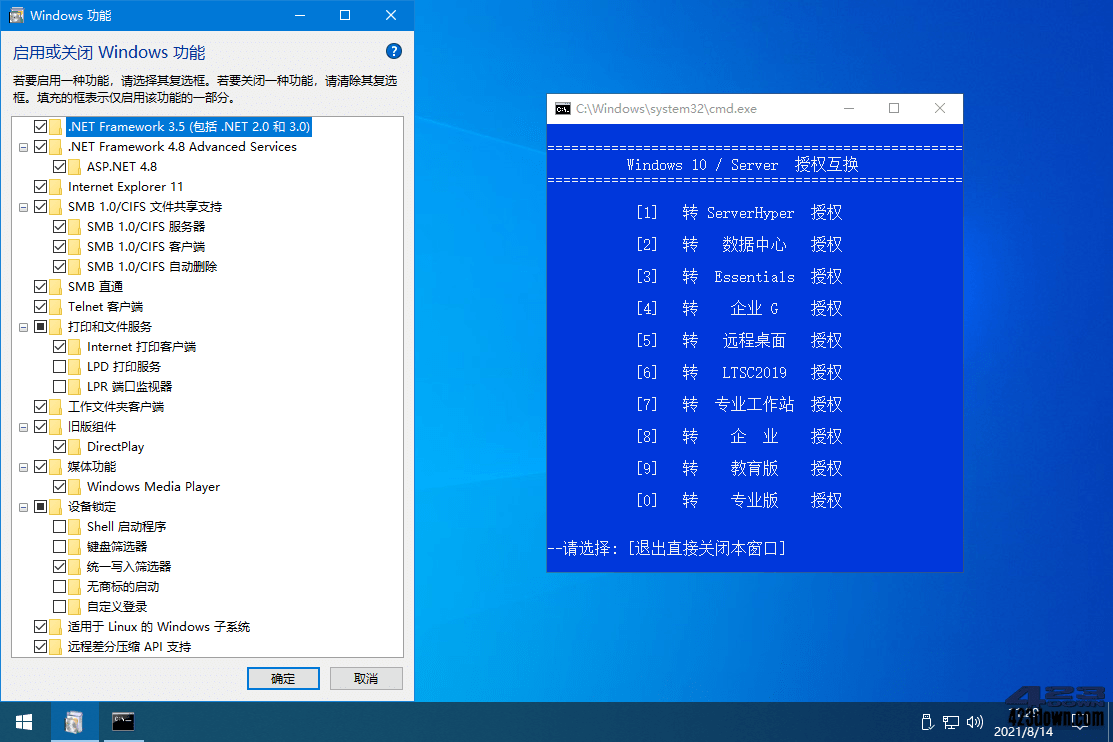Open Help via the question mark icon

tap(393, 51)
